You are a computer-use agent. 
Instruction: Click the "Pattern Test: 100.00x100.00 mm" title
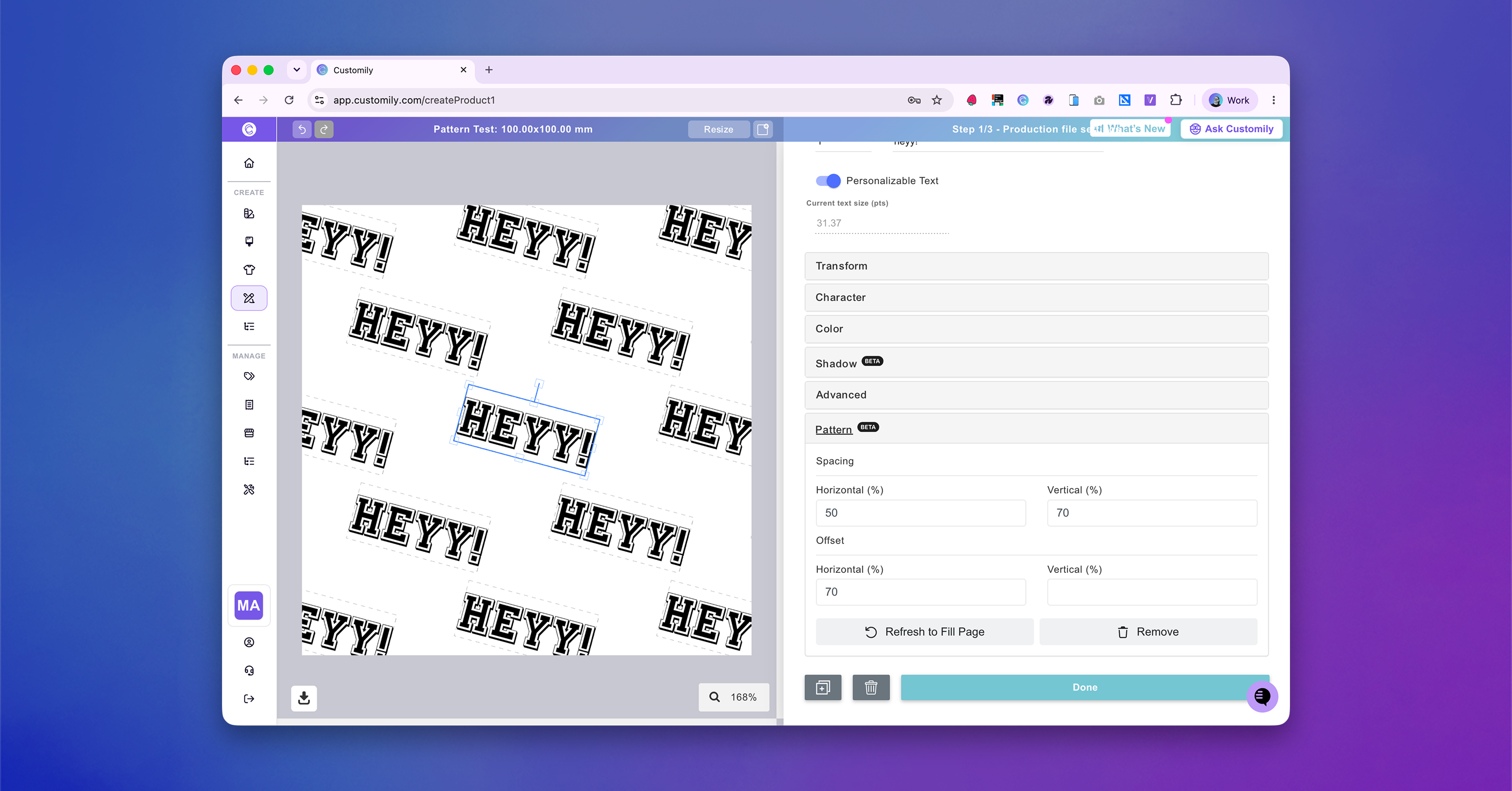512,129
